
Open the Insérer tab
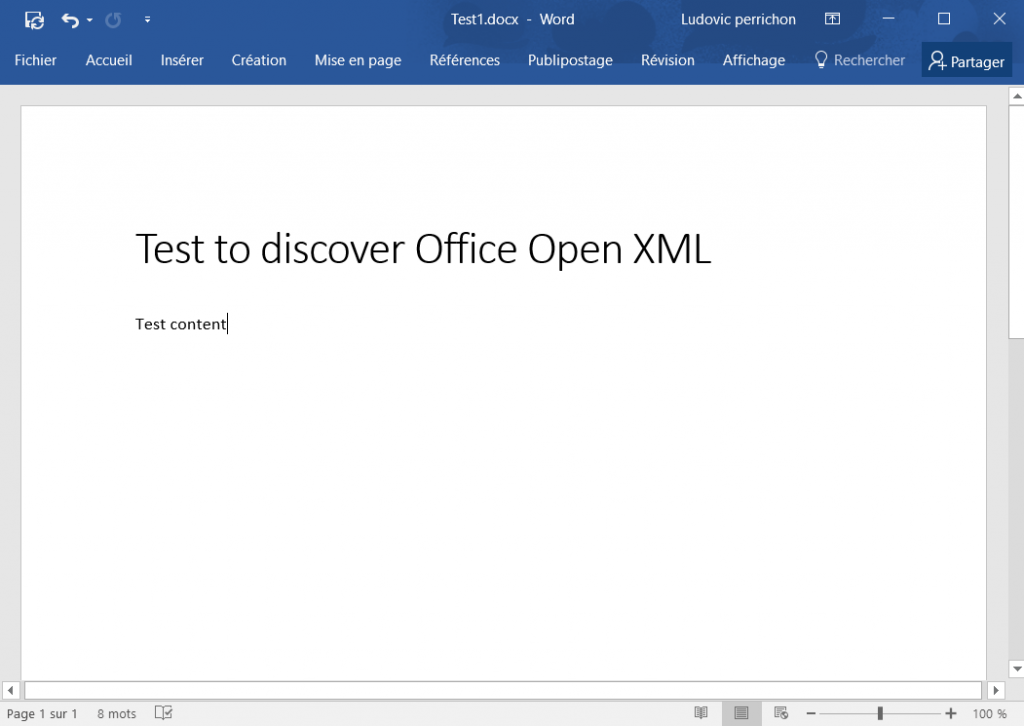click(x=182, y=60)
